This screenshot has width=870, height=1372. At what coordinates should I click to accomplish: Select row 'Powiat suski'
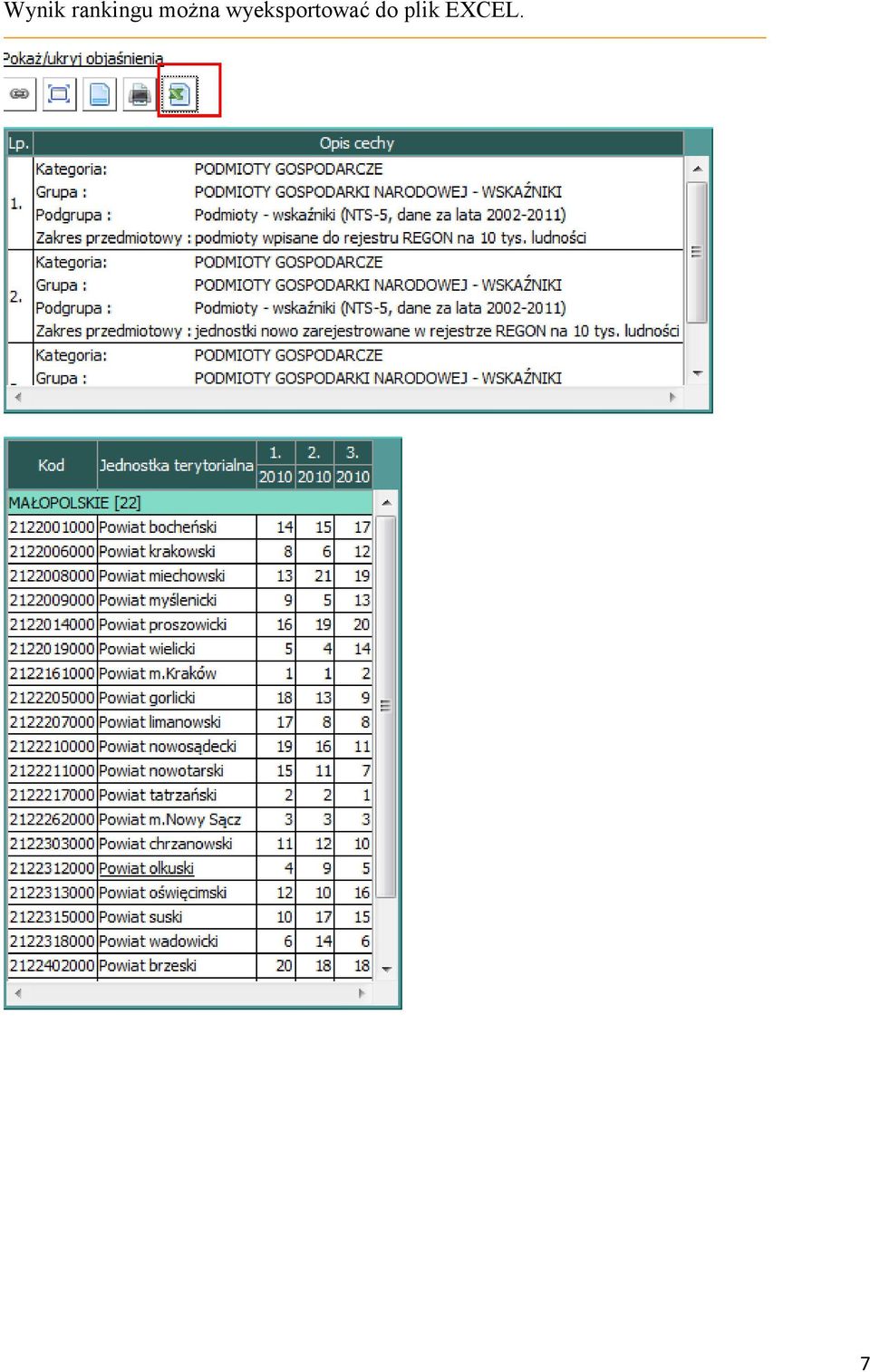coord(190,918)
